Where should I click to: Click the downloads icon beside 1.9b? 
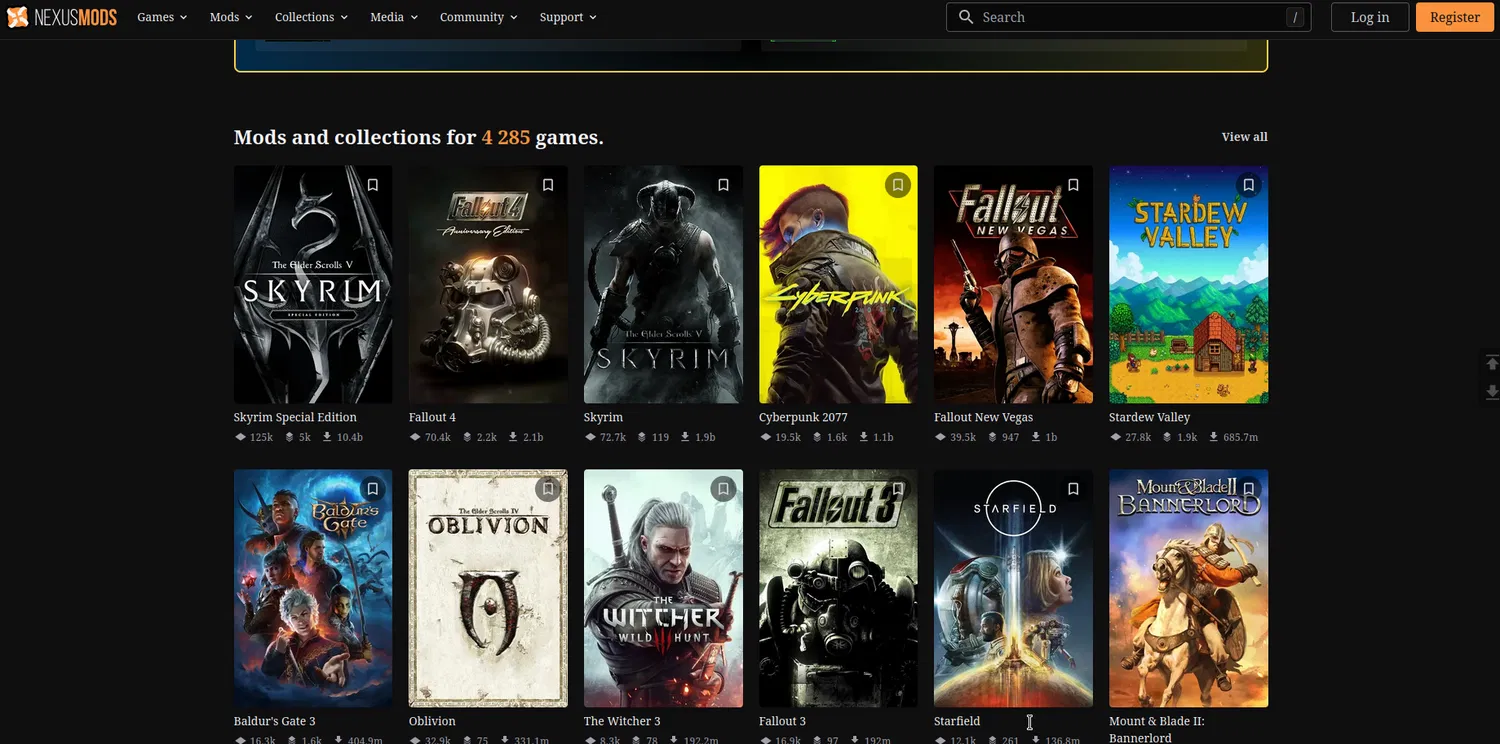[686, 437]
